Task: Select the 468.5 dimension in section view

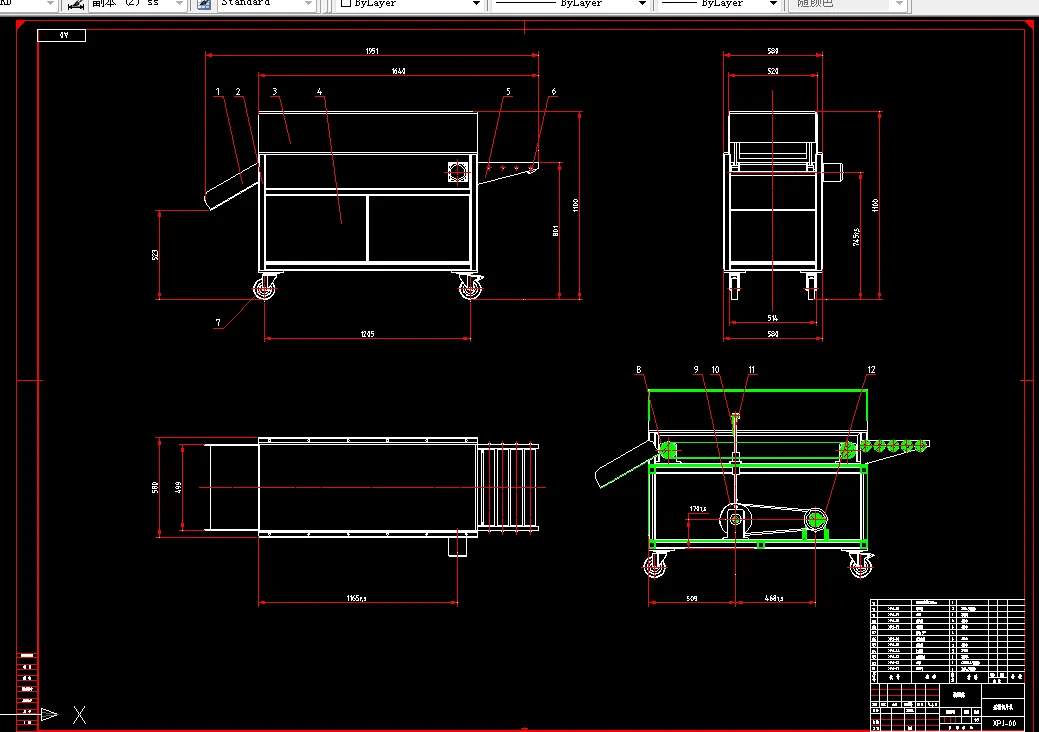Action: 774,598
